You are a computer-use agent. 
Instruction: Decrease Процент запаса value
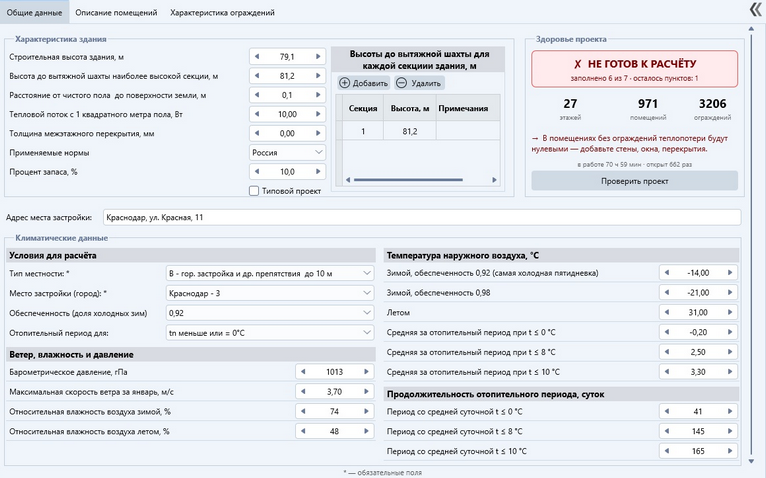click(x=257, y=172)
